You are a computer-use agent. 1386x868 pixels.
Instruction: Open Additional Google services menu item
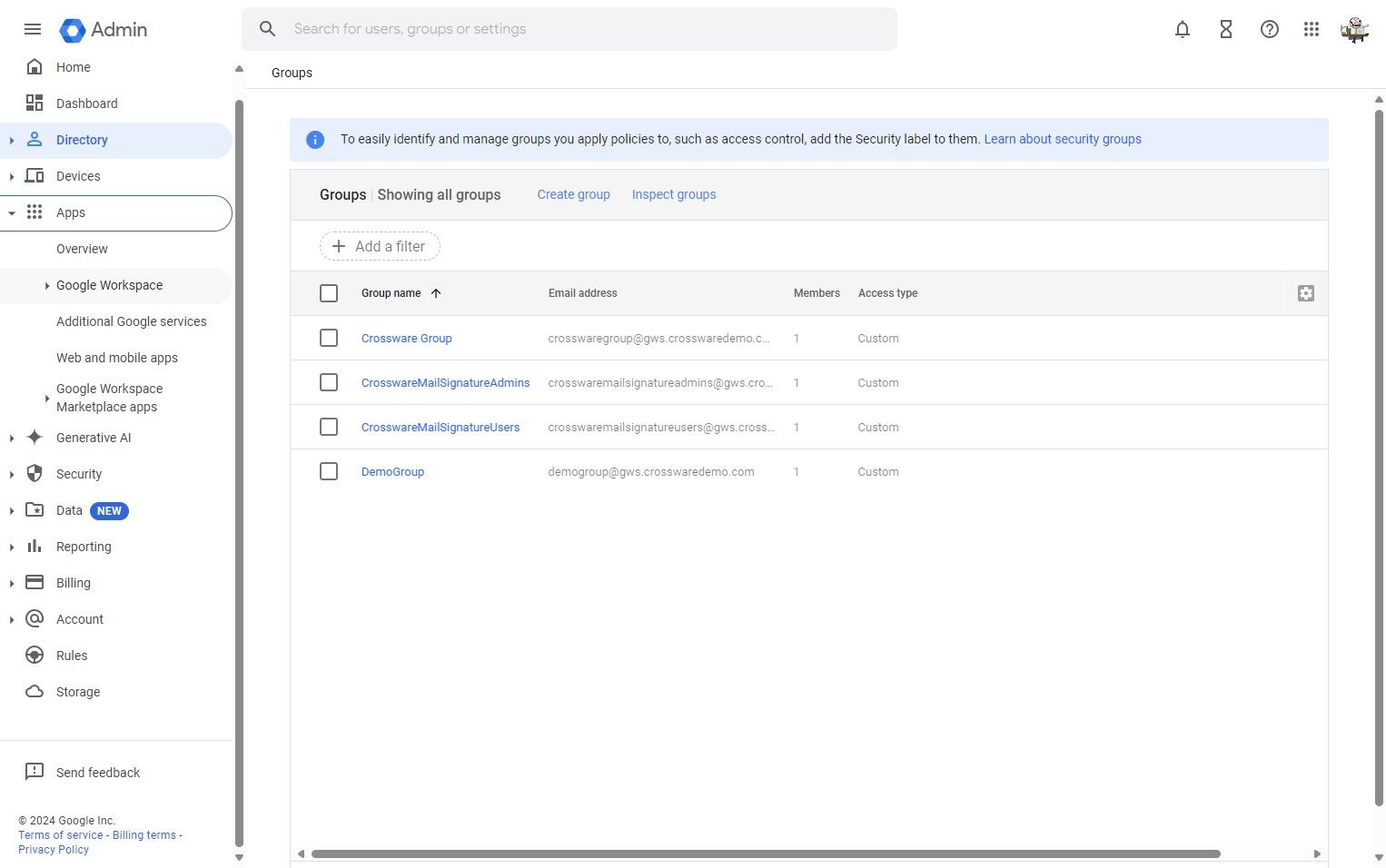tap(132, 321)
